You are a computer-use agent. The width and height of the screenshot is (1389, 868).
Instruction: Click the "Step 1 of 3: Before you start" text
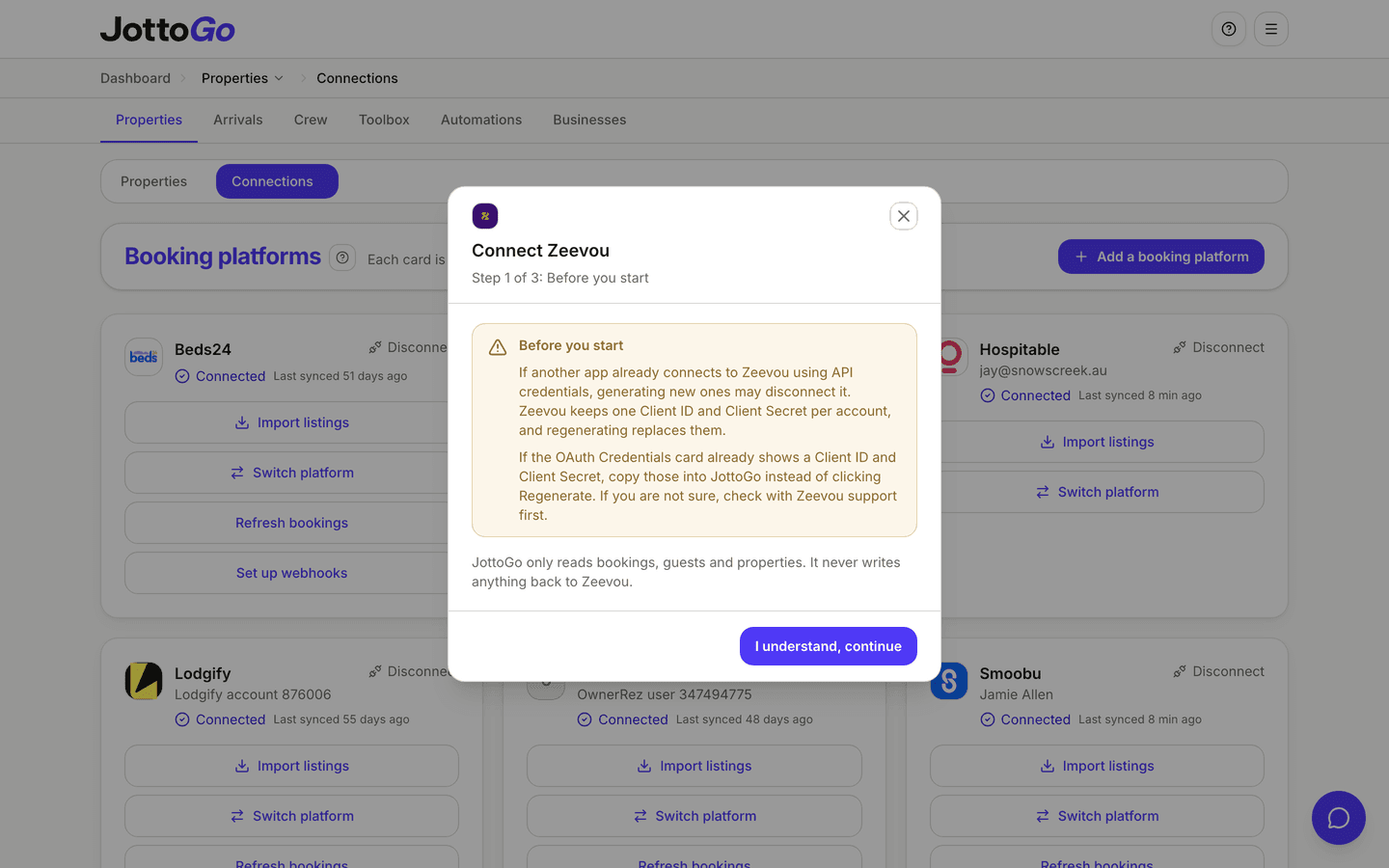tap(559, 278)
